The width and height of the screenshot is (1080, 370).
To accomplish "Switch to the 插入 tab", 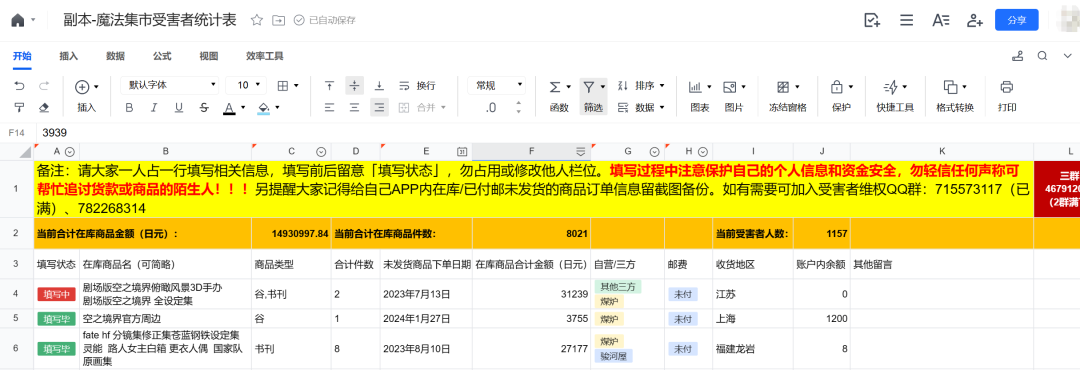I will [69, 56].
